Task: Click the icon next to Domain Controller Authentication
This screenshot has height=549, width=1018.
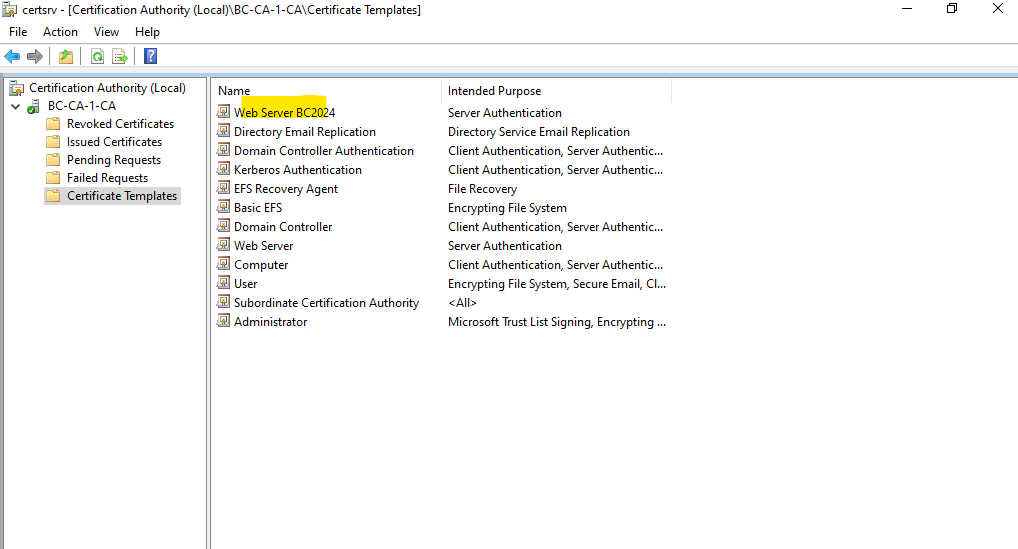Action: pos(223,150)
